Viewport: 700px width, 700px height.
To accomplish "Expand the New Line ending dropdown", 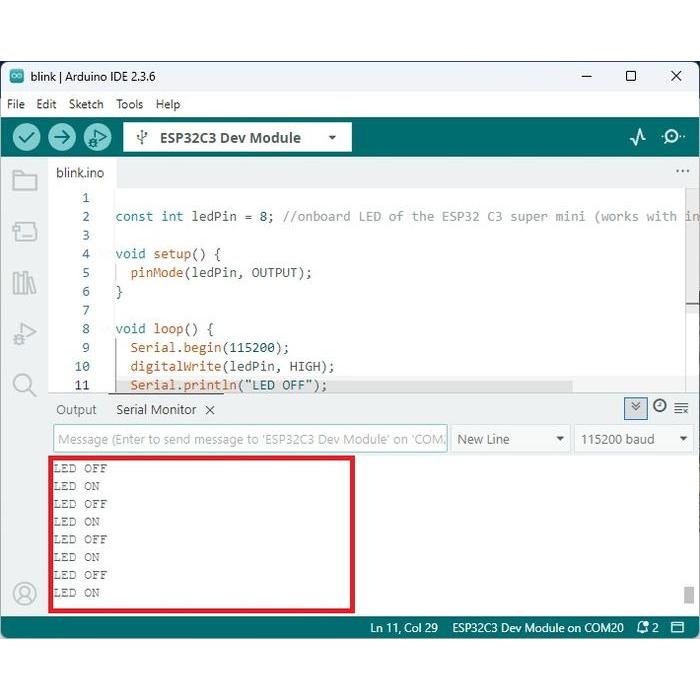I will point(510,439).
